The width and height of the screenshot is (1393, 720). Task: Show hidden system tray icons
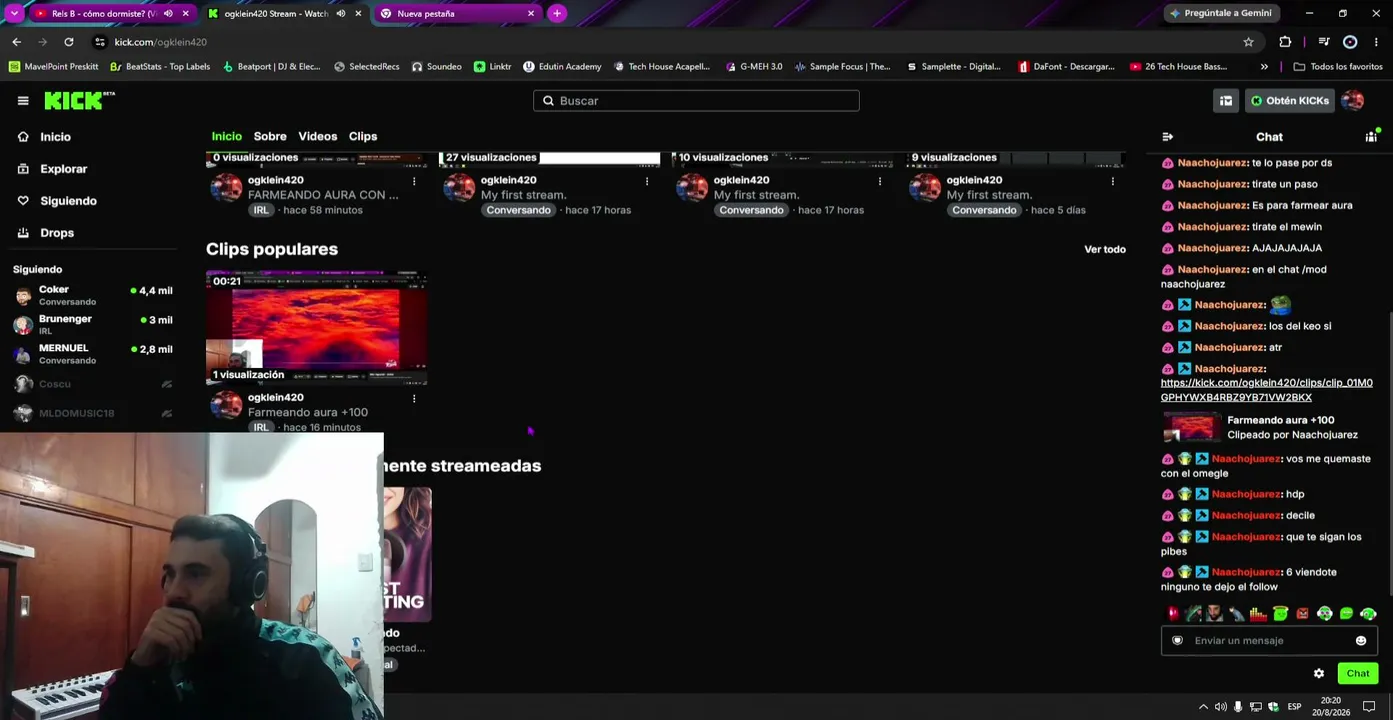1203,707
